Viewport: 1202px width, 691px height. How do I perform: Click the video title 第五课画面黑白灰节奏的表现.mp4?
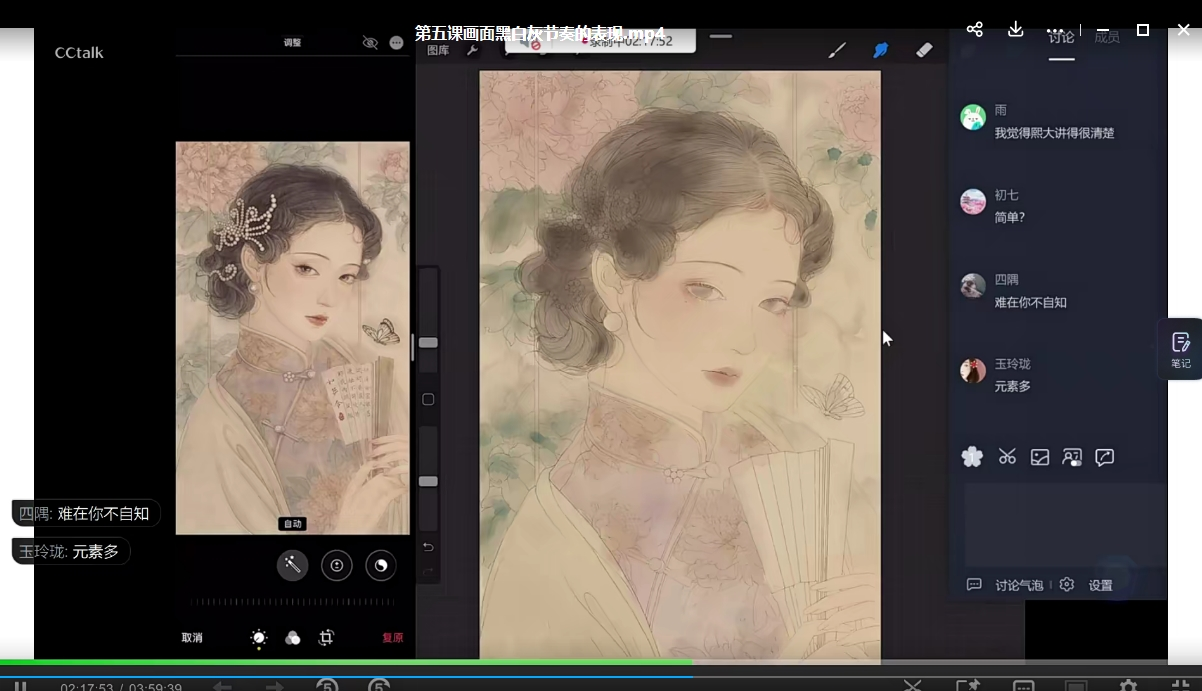(540, 33)
